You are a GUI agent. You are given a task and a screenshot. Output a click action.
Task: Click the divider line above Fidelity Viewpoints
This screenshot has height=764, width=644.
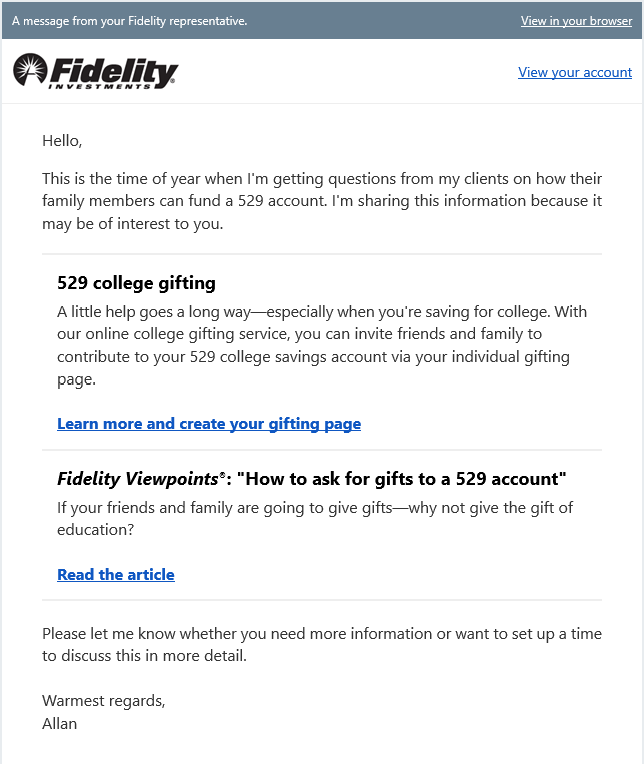(x=322, y=450)
